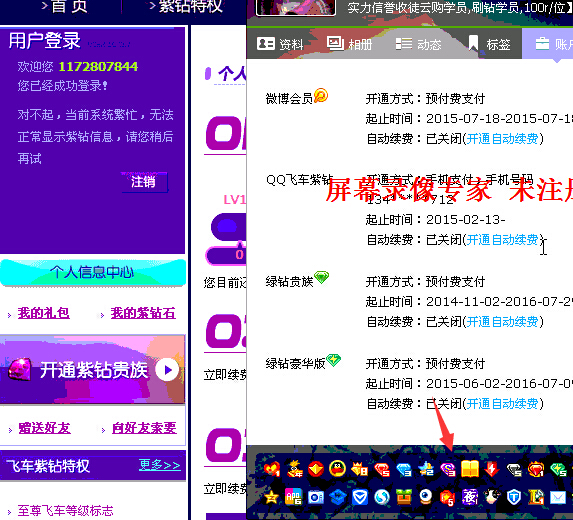This screenshot has width=573, height=520.
Task: Open the colorful App icon
Action: (x=293, y=497)
